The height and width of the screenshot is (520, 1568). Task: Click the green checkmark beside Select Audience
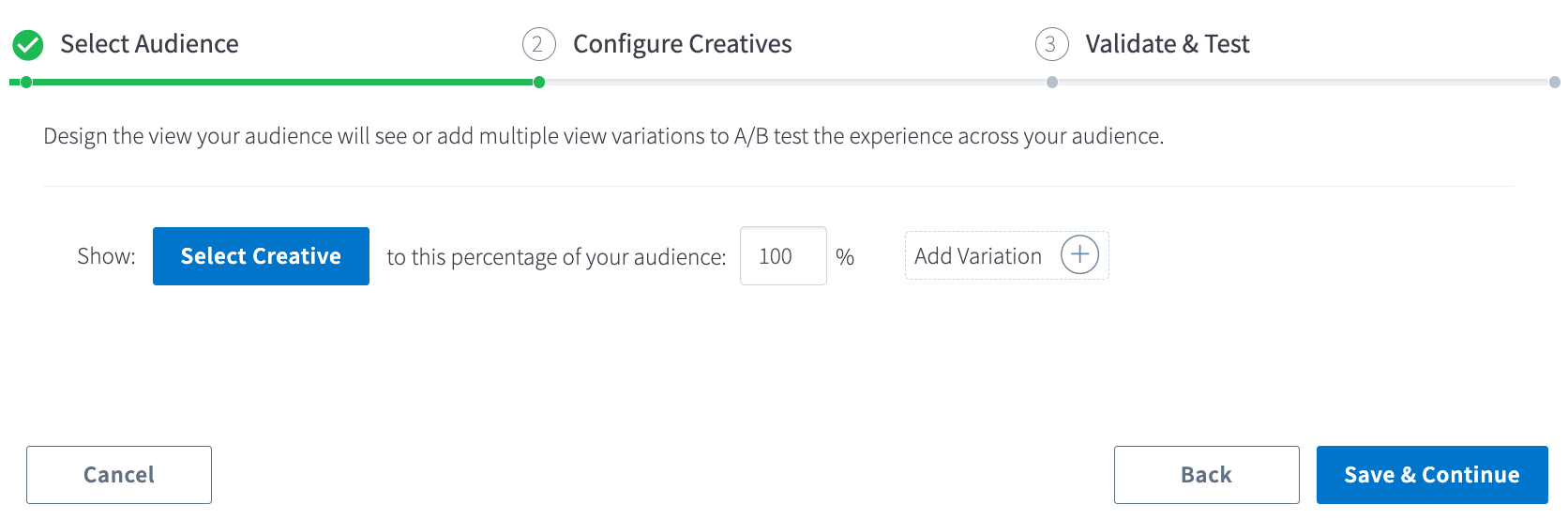28,44
